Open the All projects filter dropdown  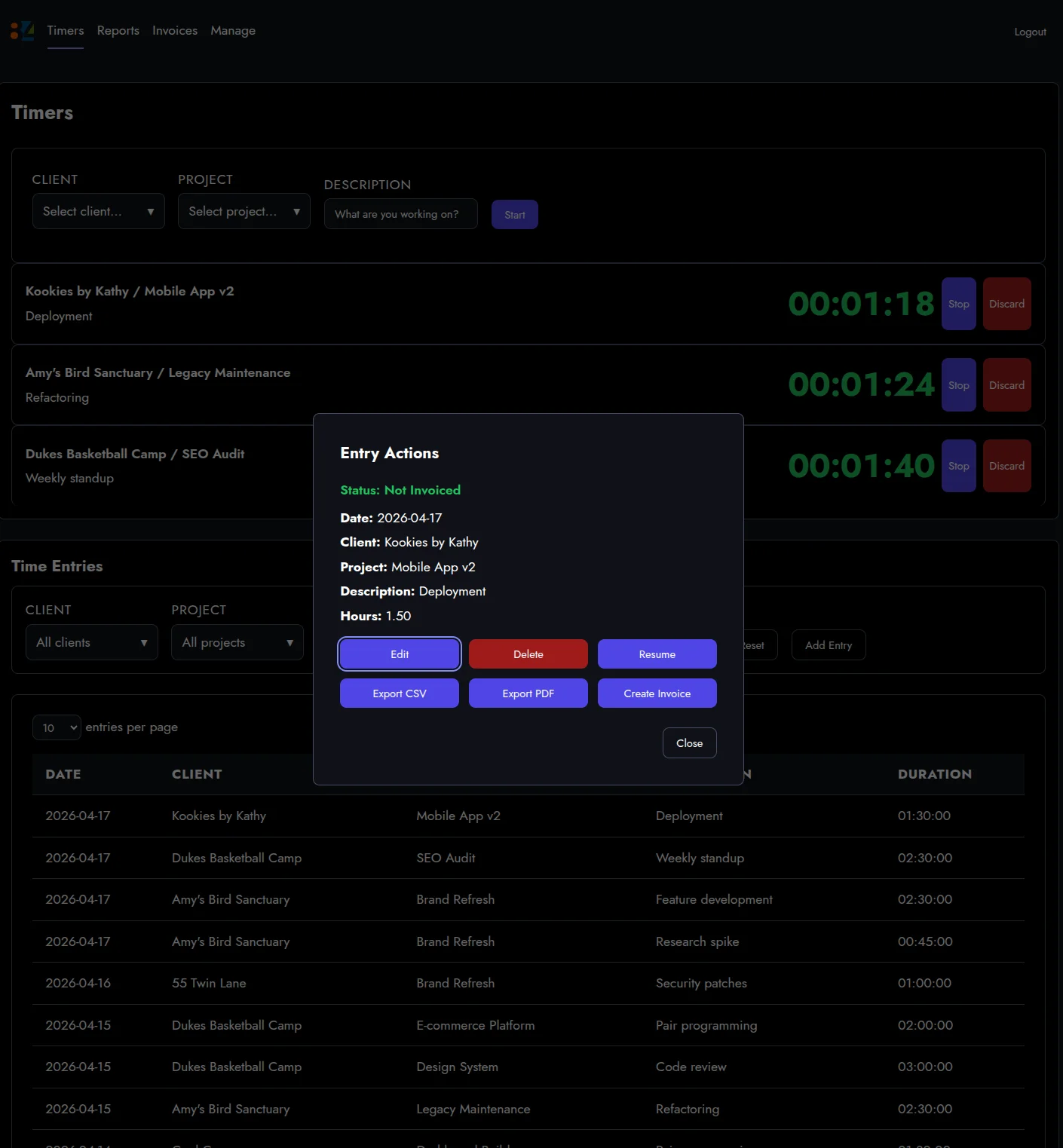(237, 643)
